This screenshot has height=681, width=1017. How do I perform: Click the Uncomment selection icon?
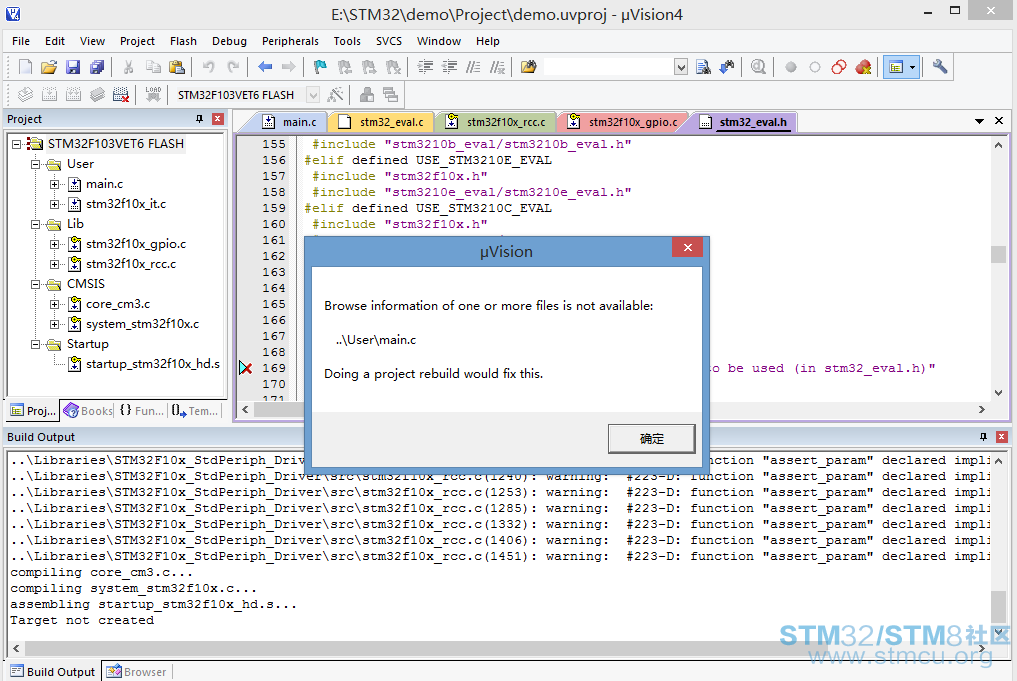coord(497,67)
